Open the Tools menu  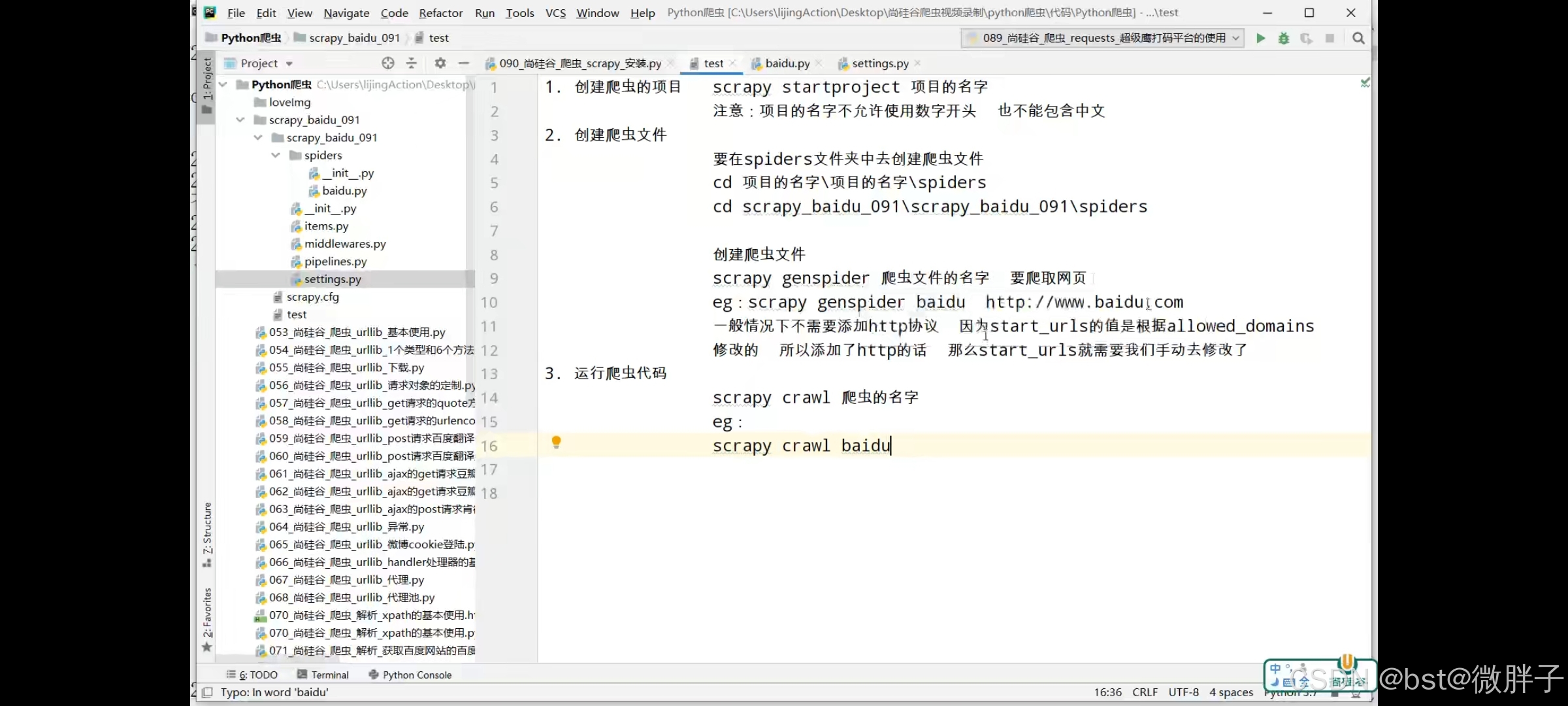coord(519,12)
